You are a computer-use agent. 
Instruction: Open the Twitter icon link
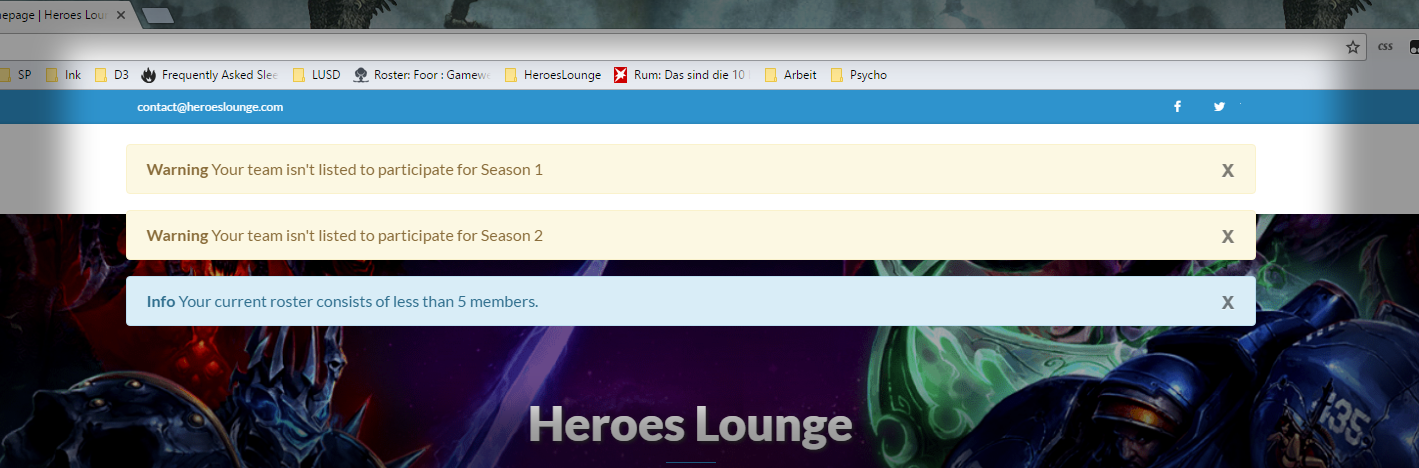click(x=1219, y=107)
